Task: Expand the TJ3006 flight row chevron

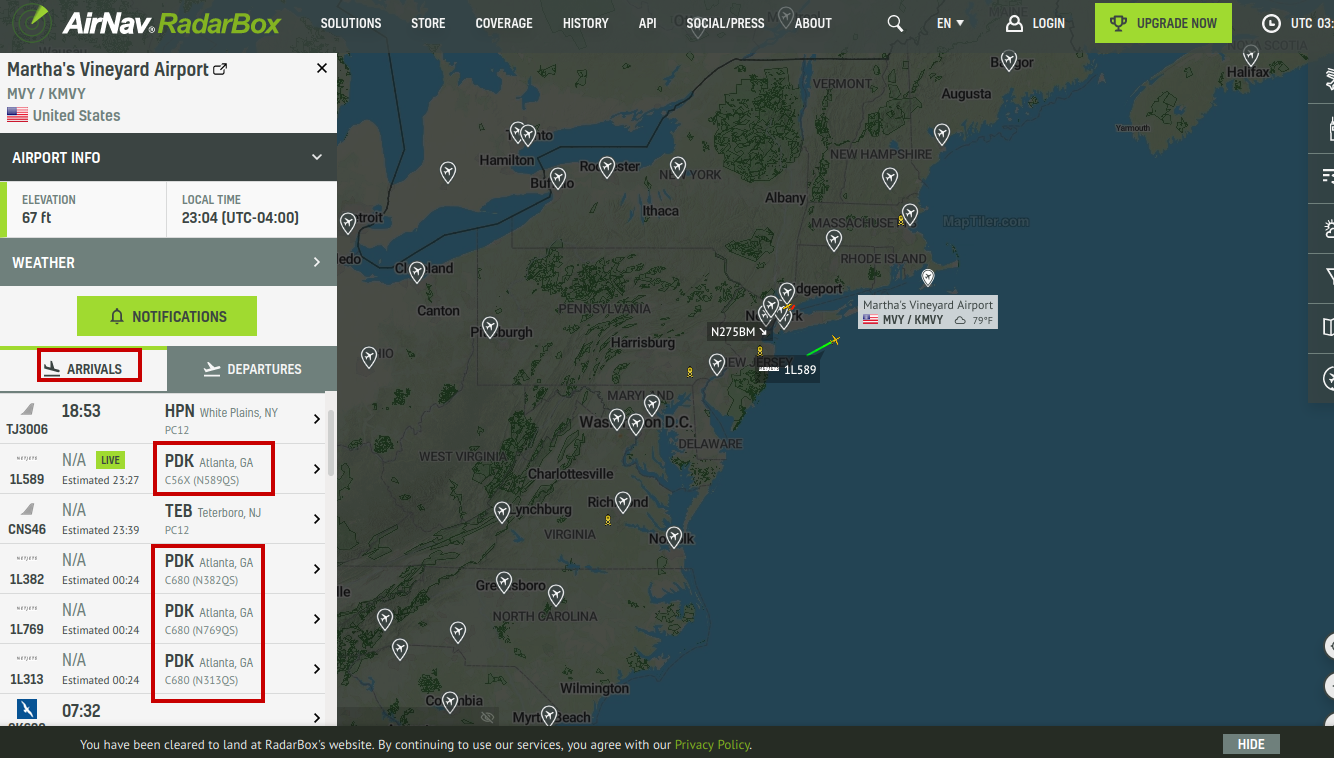Action: (x=317, y=419)
